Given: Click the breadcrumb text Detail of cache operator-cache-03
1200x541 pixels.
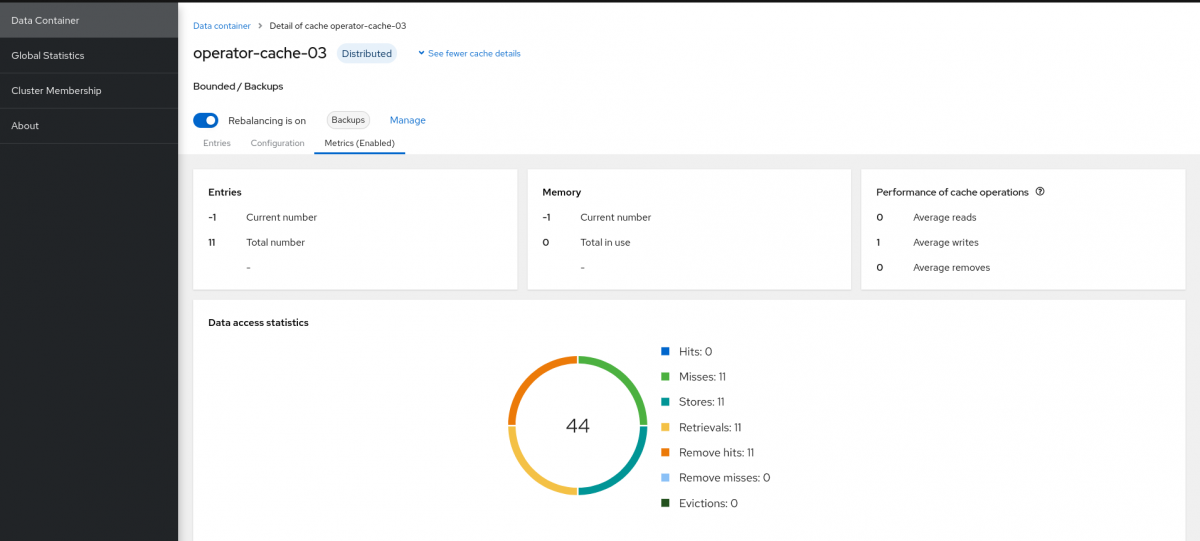Looking at the screenshot, I should 338,25.
